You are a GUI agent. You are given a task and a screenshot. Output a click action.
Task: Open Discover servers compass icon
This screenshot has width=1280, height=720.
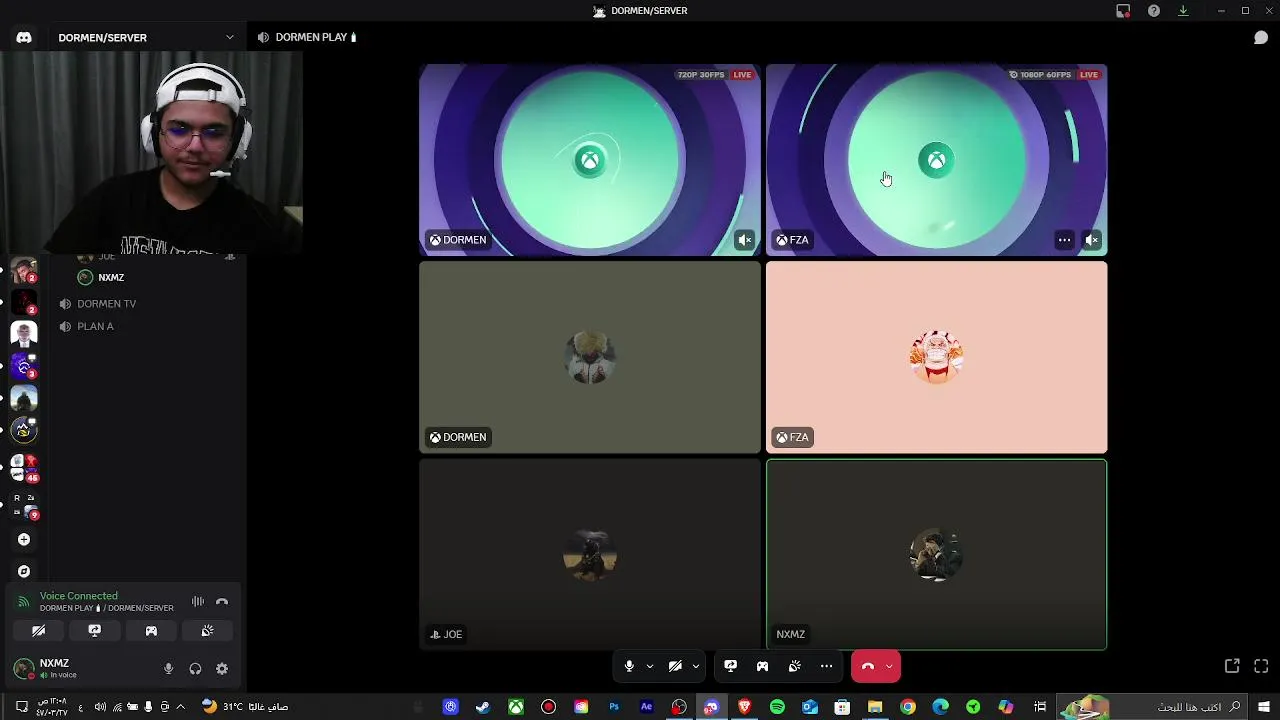pos(24,572)
